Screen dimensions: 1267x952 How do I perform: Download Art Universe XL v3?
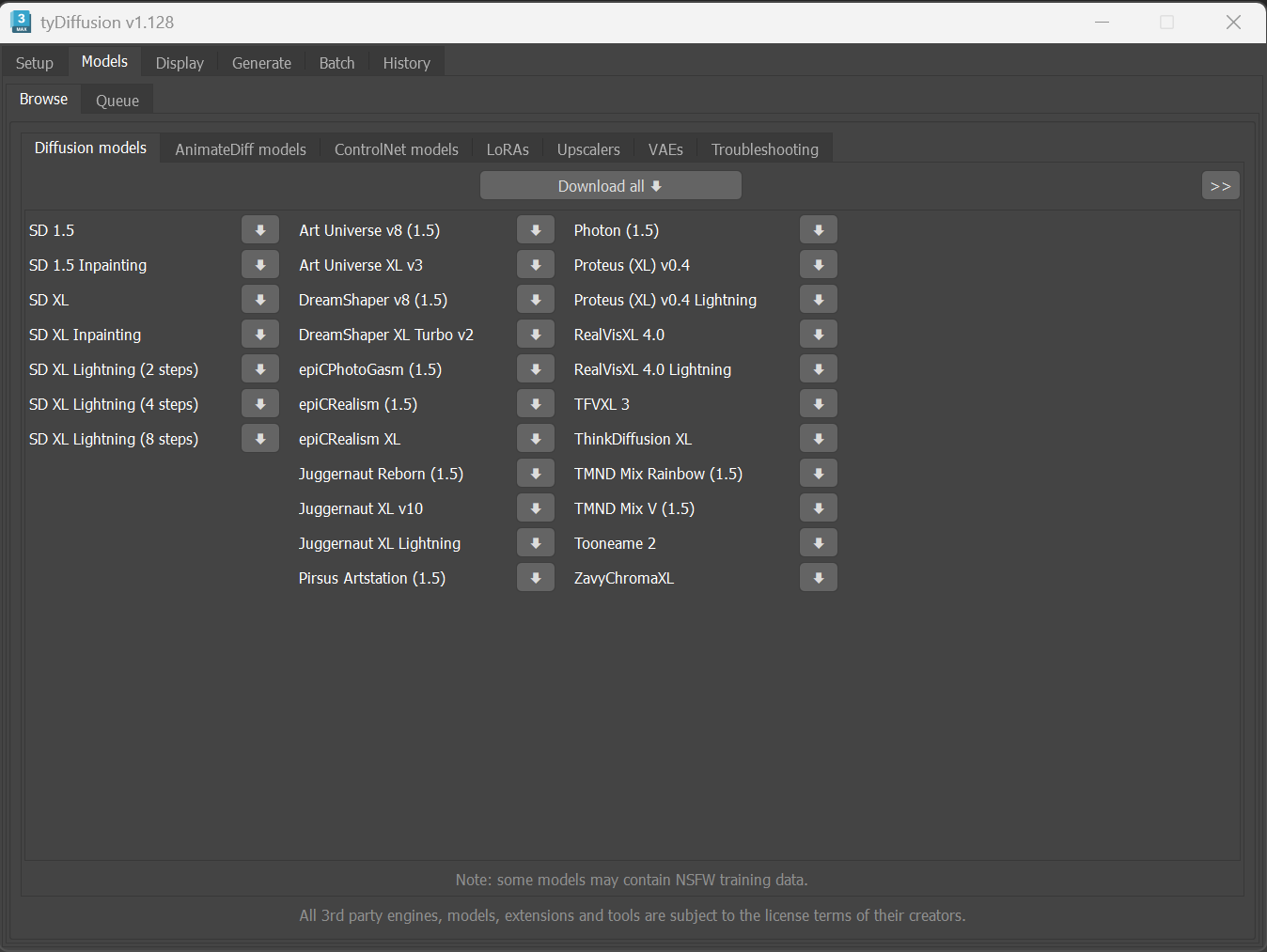point(536,265)
